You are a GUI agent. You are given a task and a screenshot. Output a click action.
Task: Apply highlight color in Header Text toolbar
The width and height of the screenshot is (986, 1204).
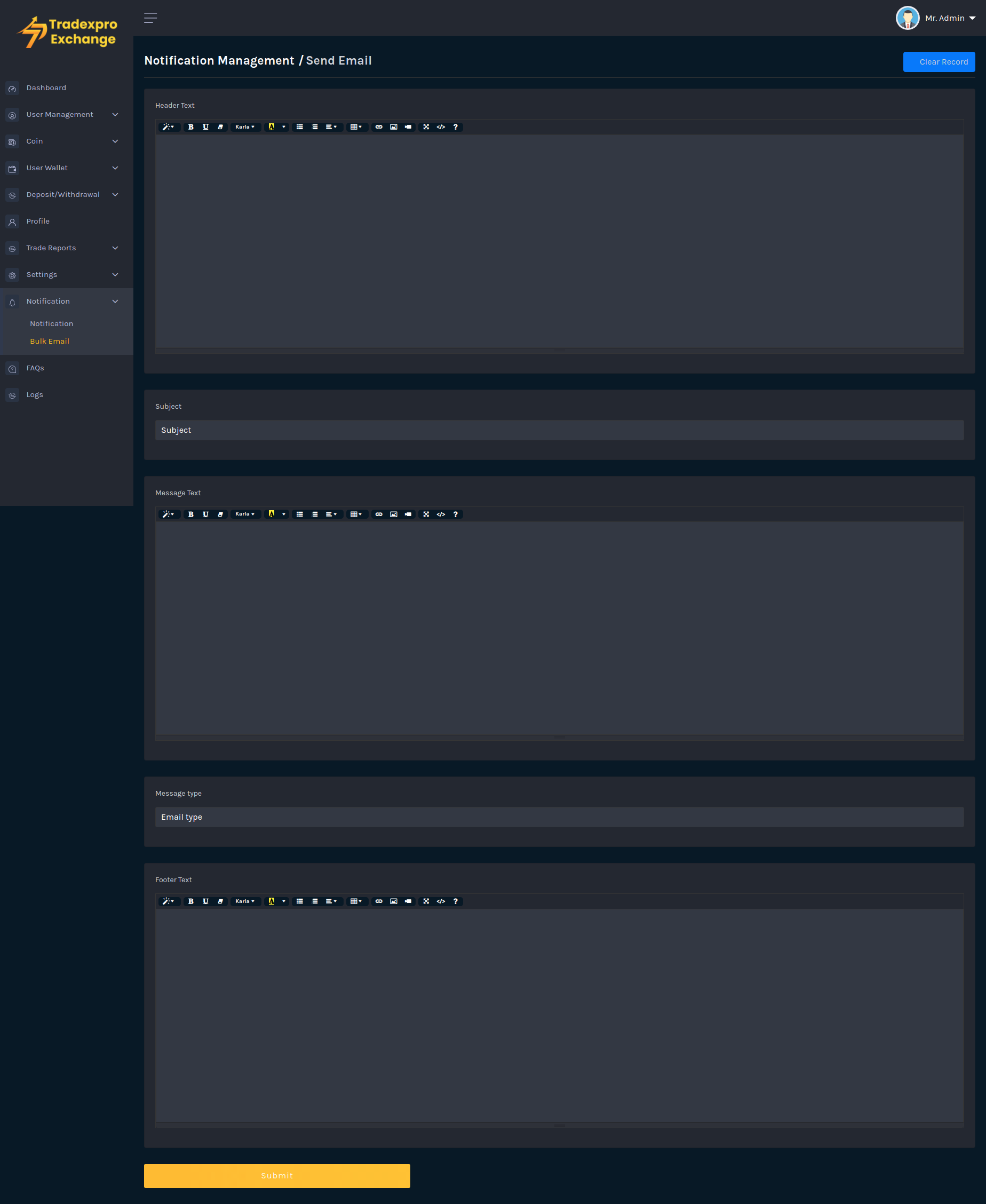[272, 126]
